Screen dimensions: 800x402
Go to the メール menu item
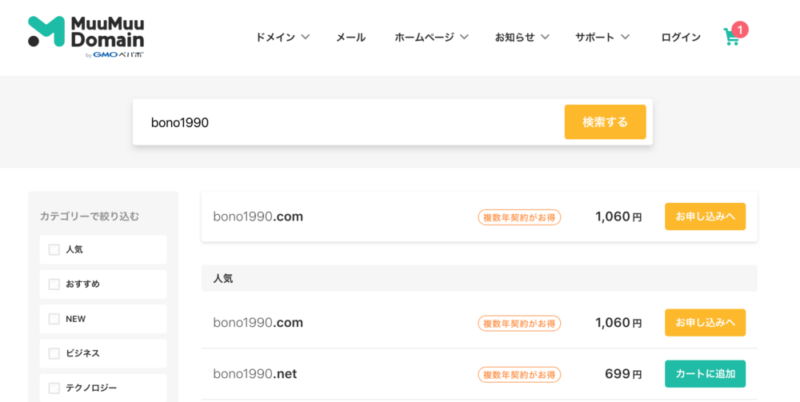point(351,37)
